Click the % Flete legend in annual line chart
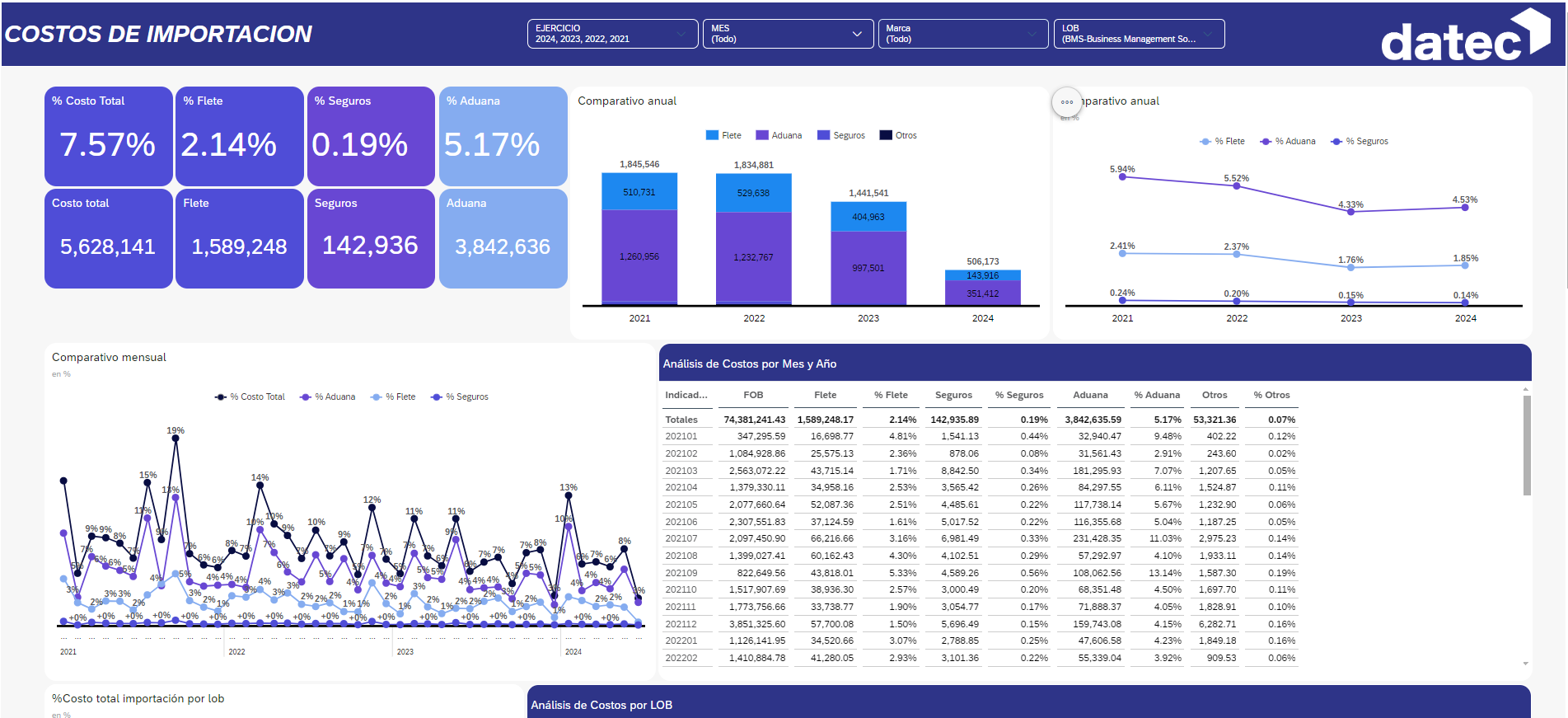The height and width of the screenshot is (718, 1568). [1222, 141]
